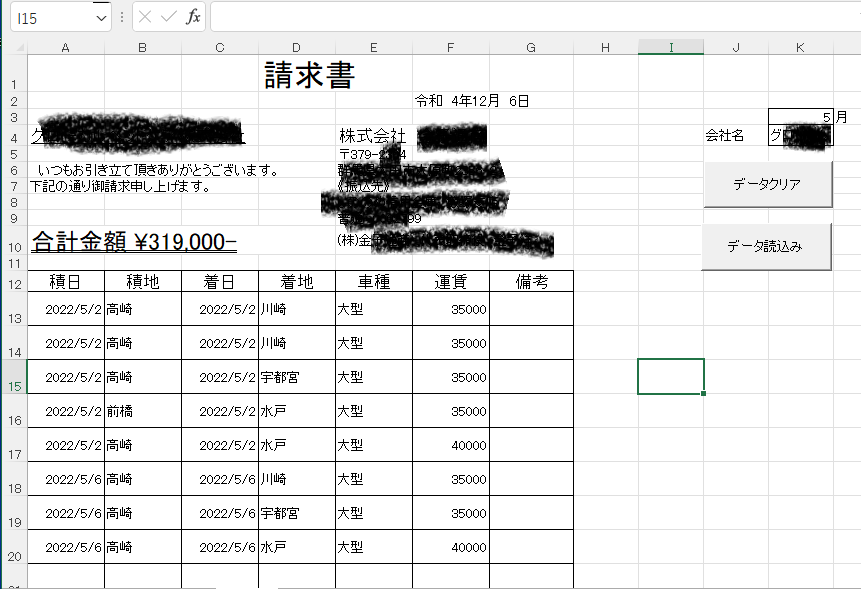The width and height of the screenshot is (861, 589).
Task: Select row 10 header
Action: 14,240
